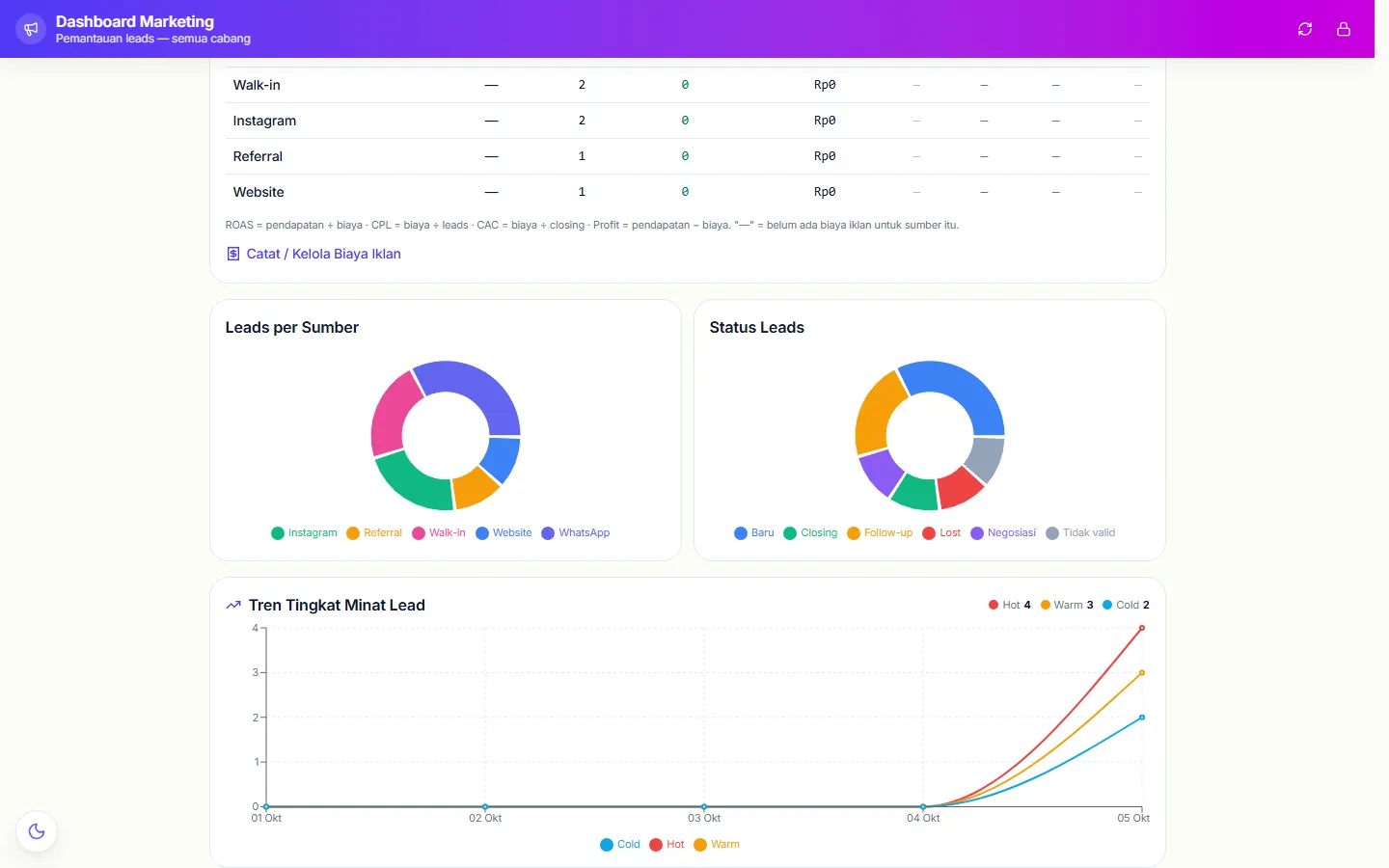
Task: Toggle Website legend in Leads per Sumber
Action: pyautogui.click(x=504, y=532)
